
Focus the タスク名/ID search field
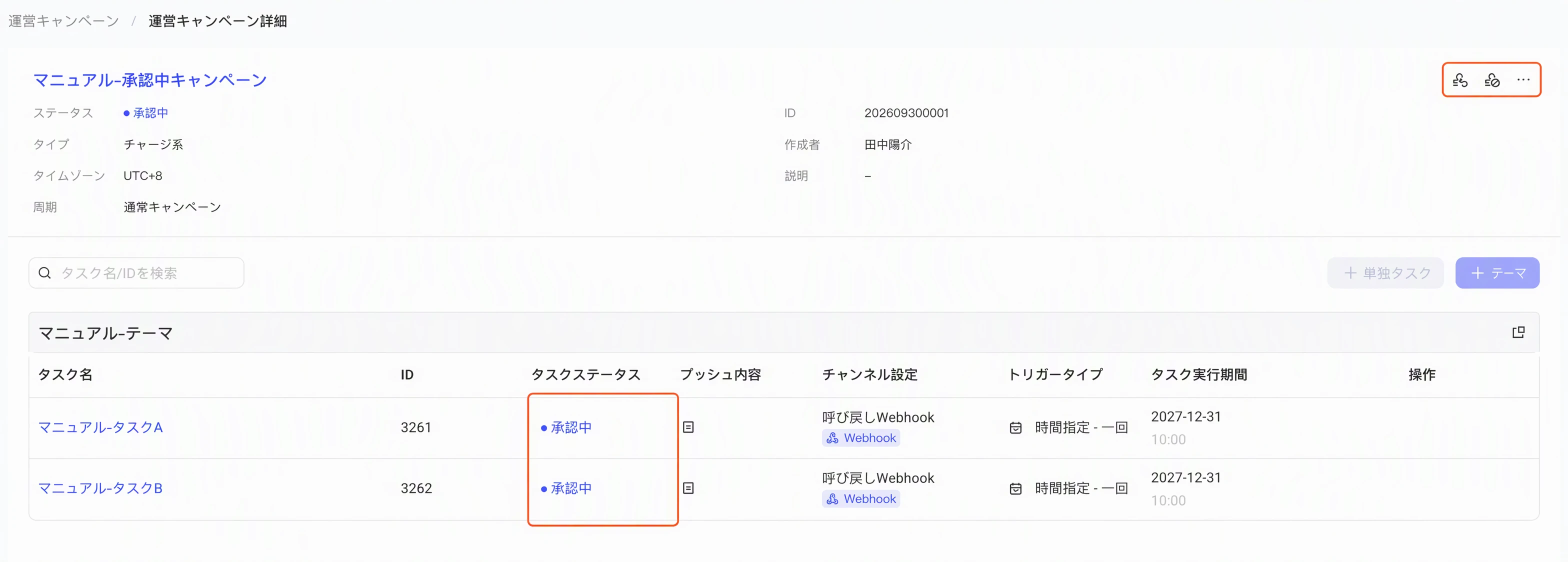[x=136, y=273]
